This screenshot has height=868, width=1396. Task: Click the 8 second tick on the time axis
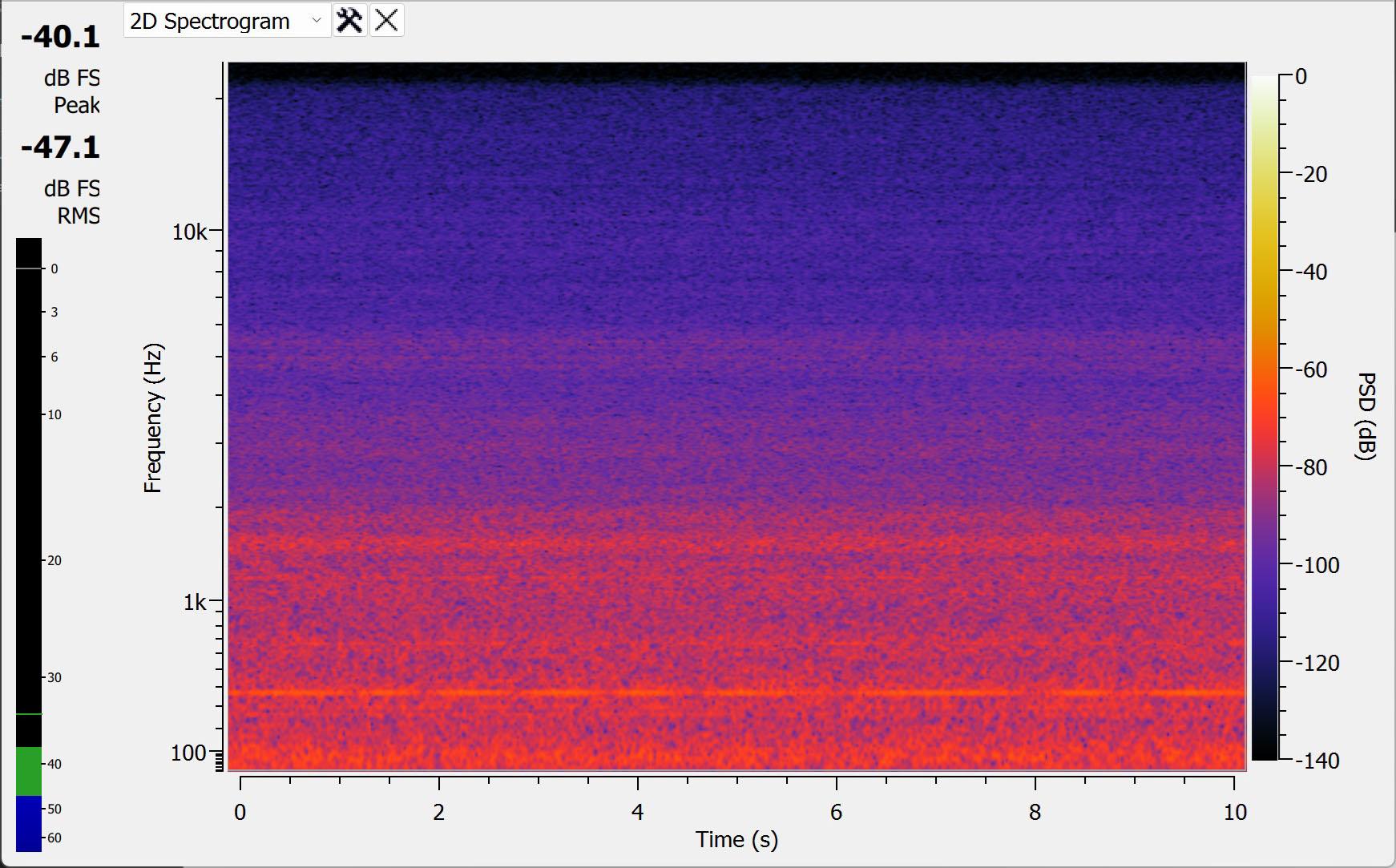pos(1035,812)
